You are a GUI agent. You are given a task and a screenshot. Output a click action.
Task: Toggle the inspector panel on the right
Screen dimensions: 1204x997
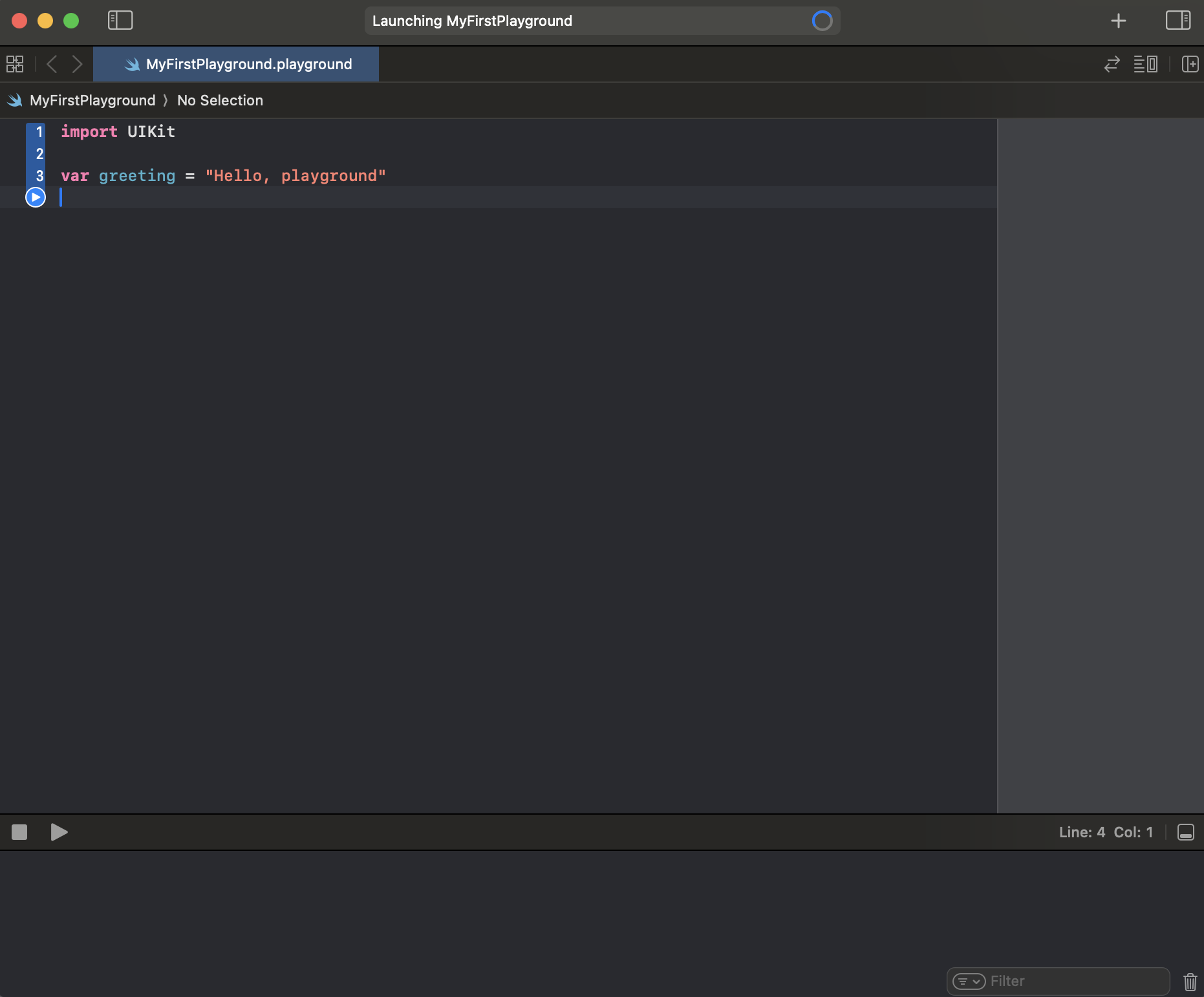pyautogui.click(x=1177, y=21)
